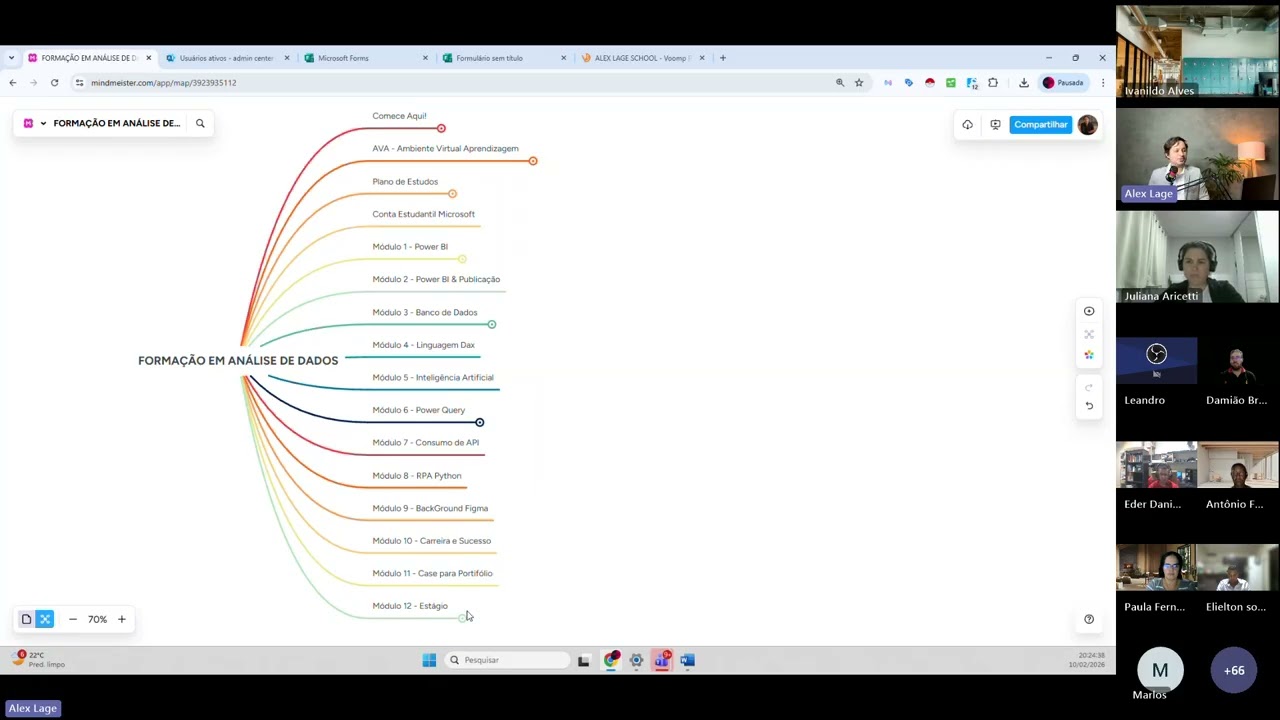Click the cloud export icon
The width and height of the screenshot is (1280, 720).
(x=967, y=125)
